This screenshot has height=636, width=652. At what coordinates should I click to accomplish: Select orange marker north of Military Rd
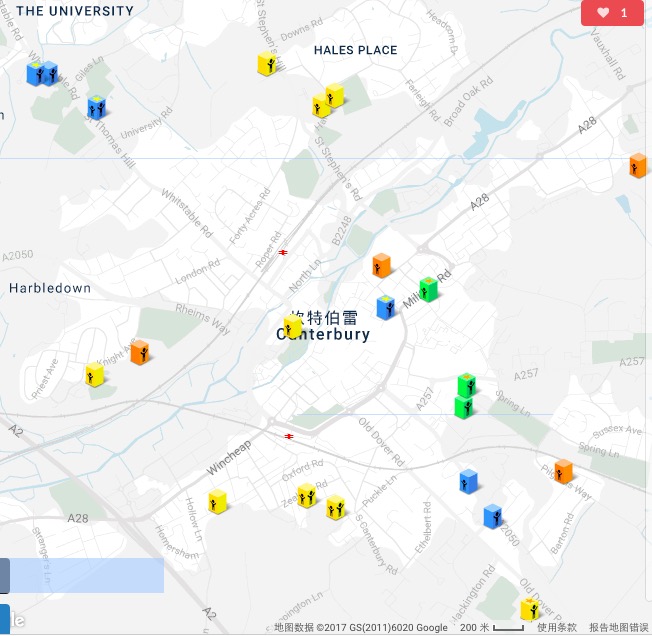(381, 265)
